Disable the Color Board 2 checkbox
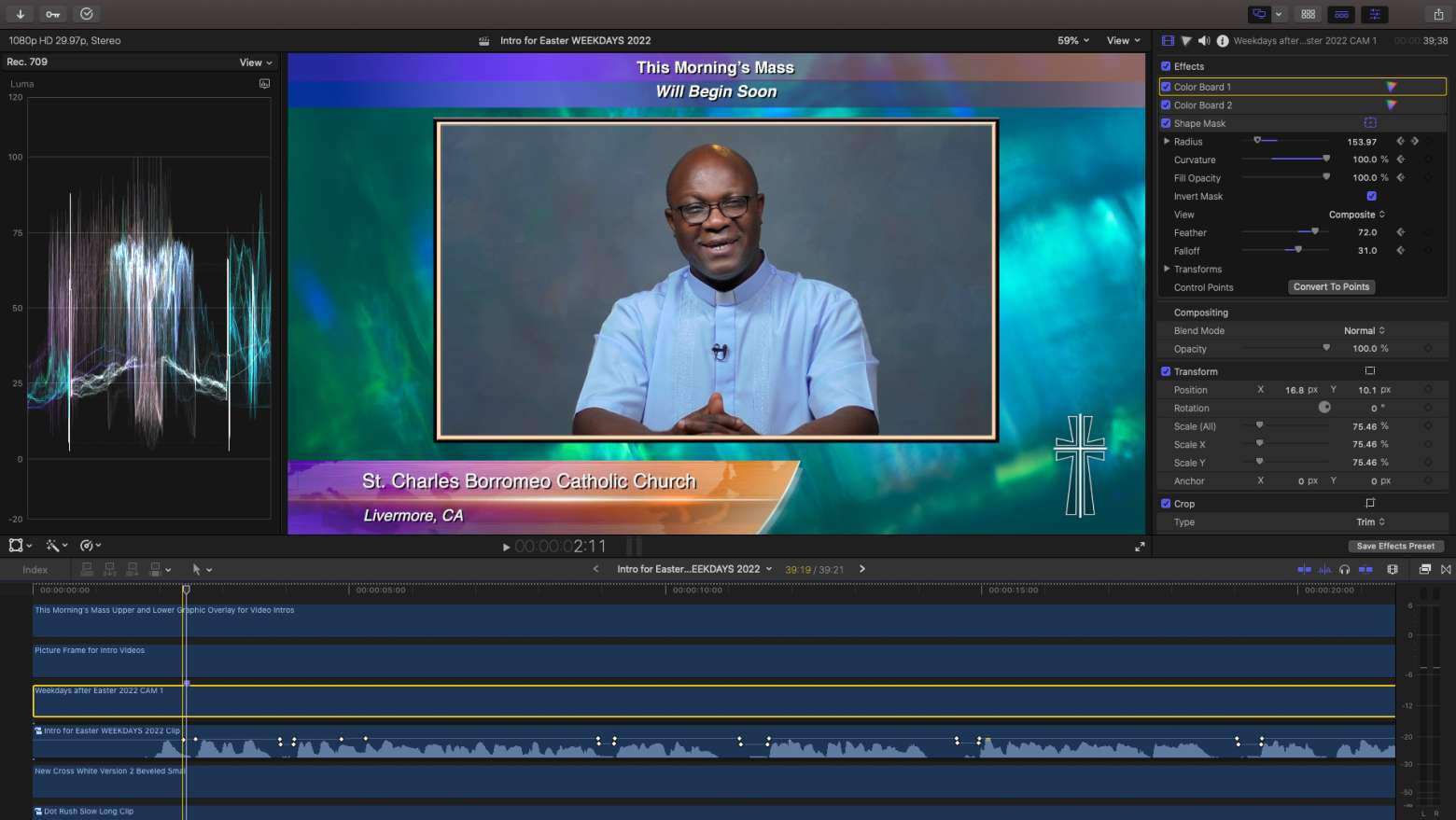The image size is (1456, 820). (x=1166, y=105)
